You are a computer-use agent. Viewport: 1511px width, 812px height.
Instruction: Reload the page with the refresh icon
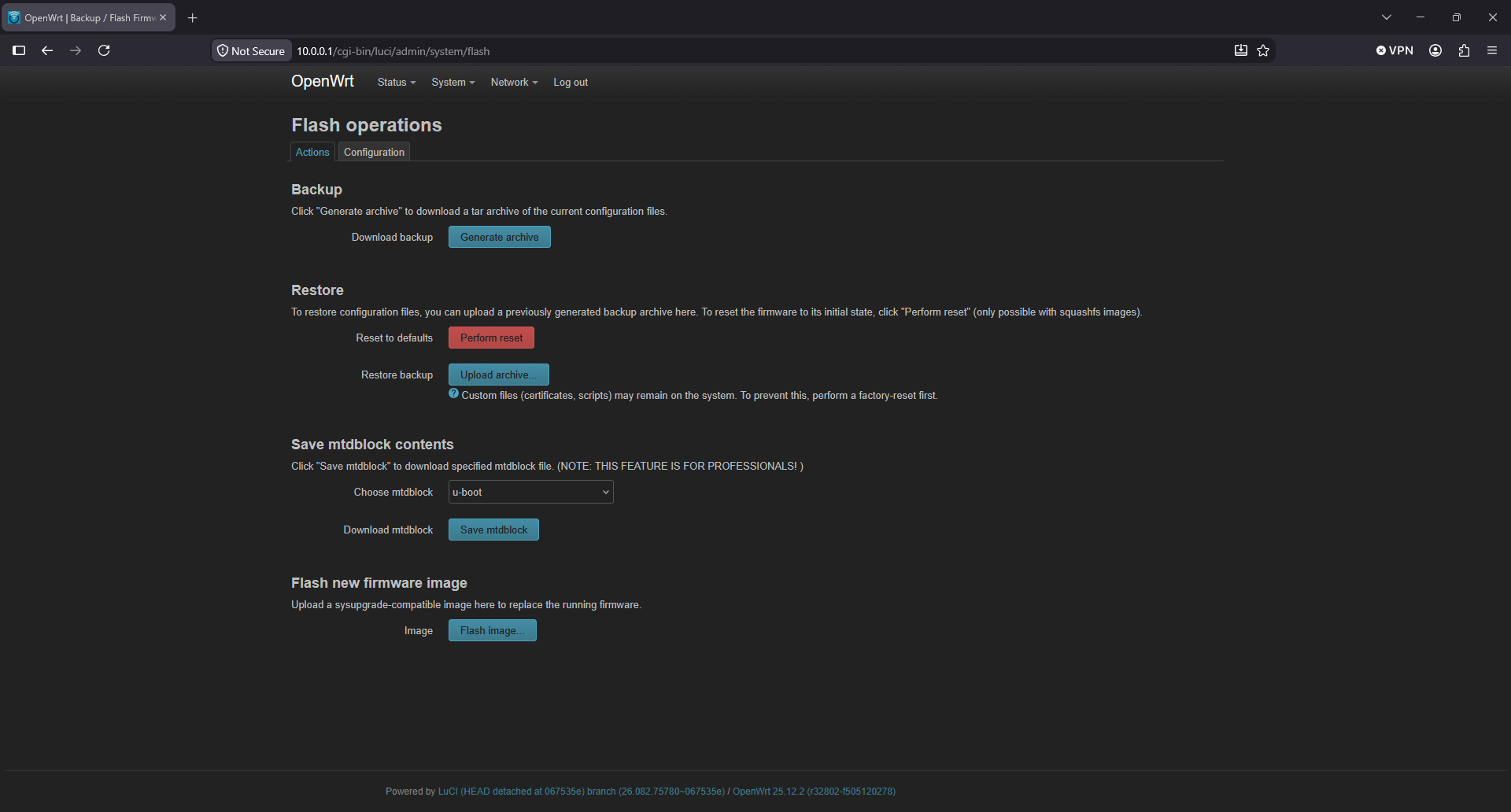104,50
